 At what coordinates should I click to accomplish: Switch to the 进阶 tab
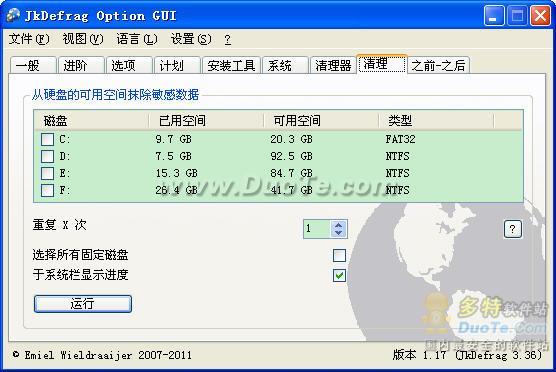tap(81, 65)
